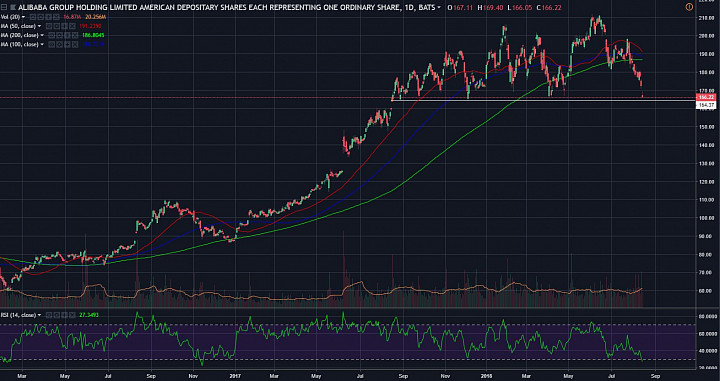The width and height of the screenshot is (720, 381).
Task: Open the MA (100, close) dropdown arrow
Action: (x=42, y=45)
